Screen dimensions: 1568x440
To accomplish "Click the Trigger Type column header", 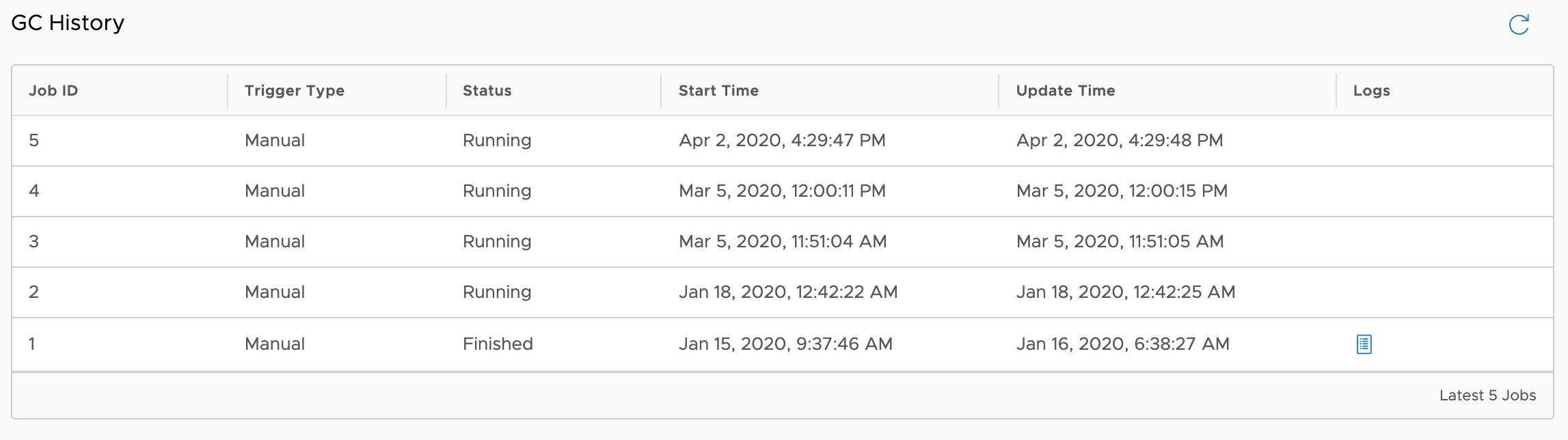I will tap(294, 90).
